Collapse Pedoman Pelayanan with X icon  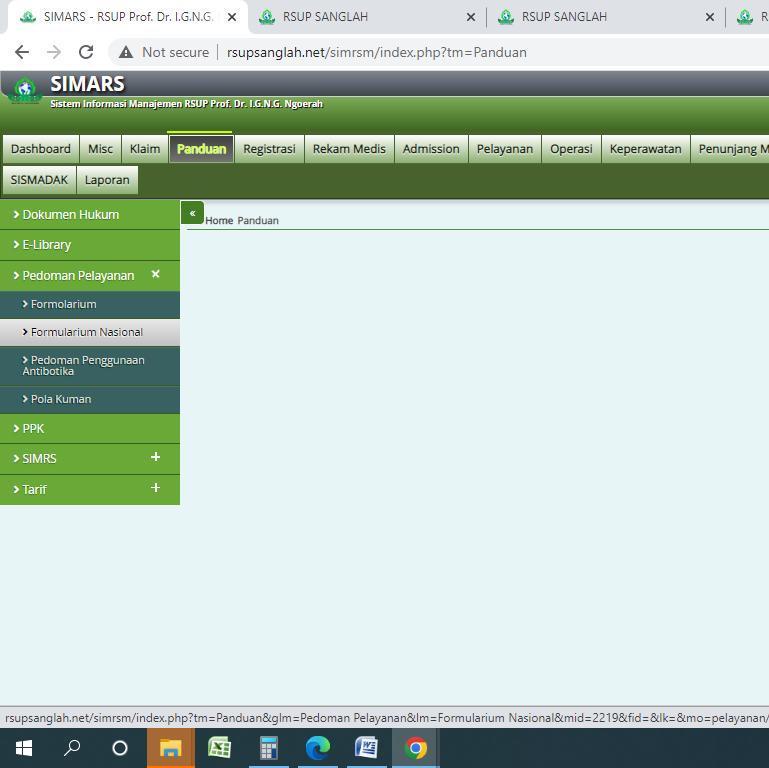[155, 274]
